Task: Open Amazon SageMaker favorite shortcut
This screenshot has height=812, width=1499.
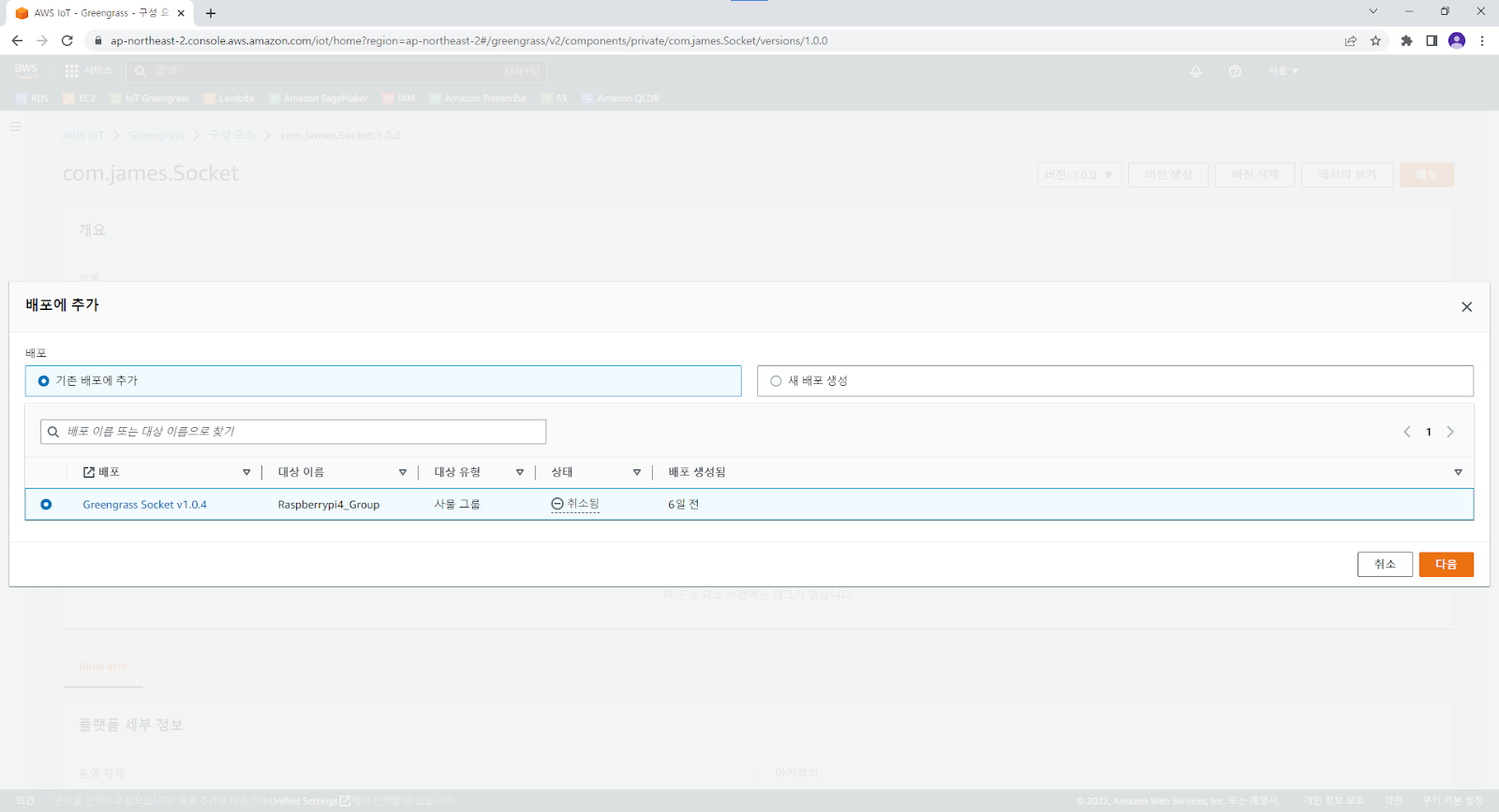Action: pos(318,98)
